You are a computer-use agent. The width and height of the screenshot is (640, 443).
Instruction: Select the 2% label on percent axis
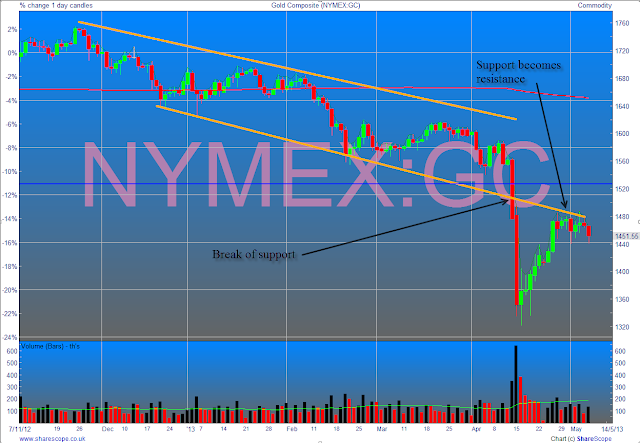pyautogui.click(x=13, y=29)
